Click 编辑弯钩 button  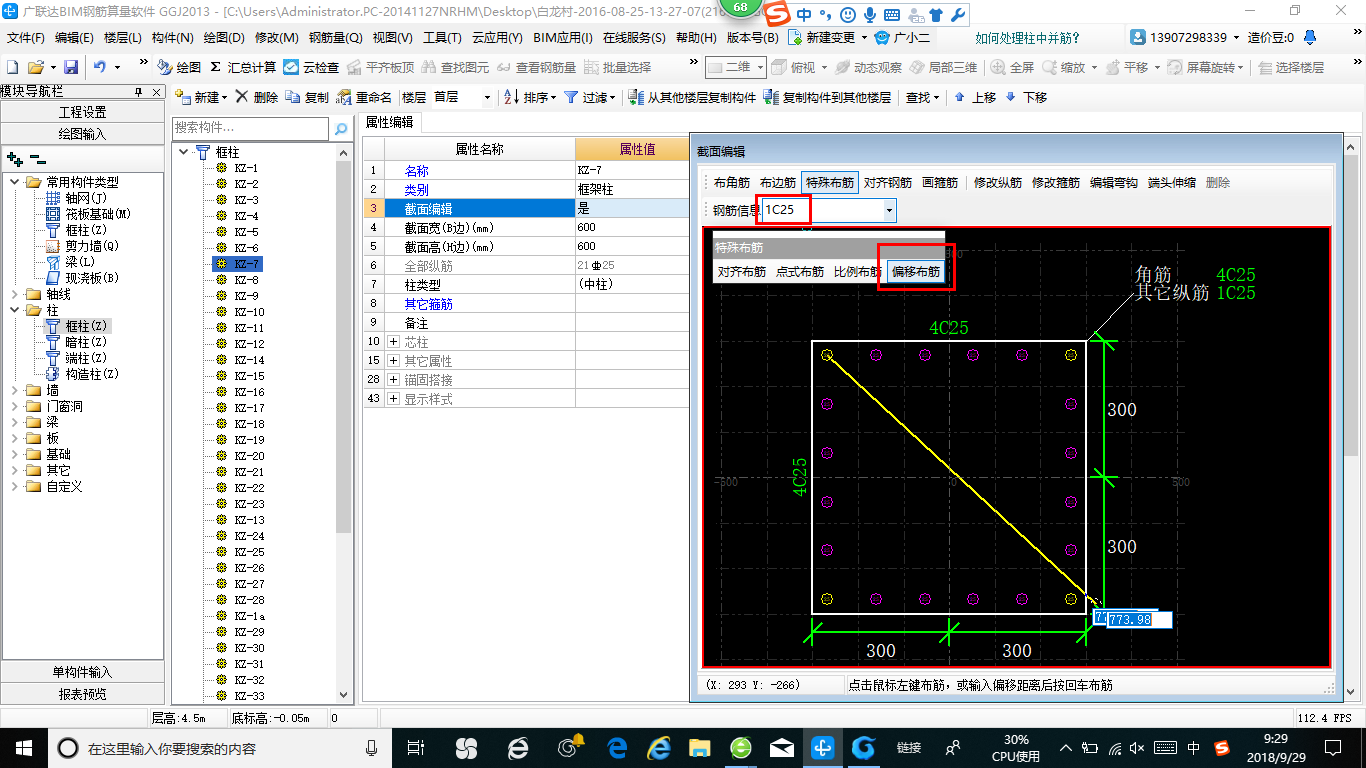1114,183
